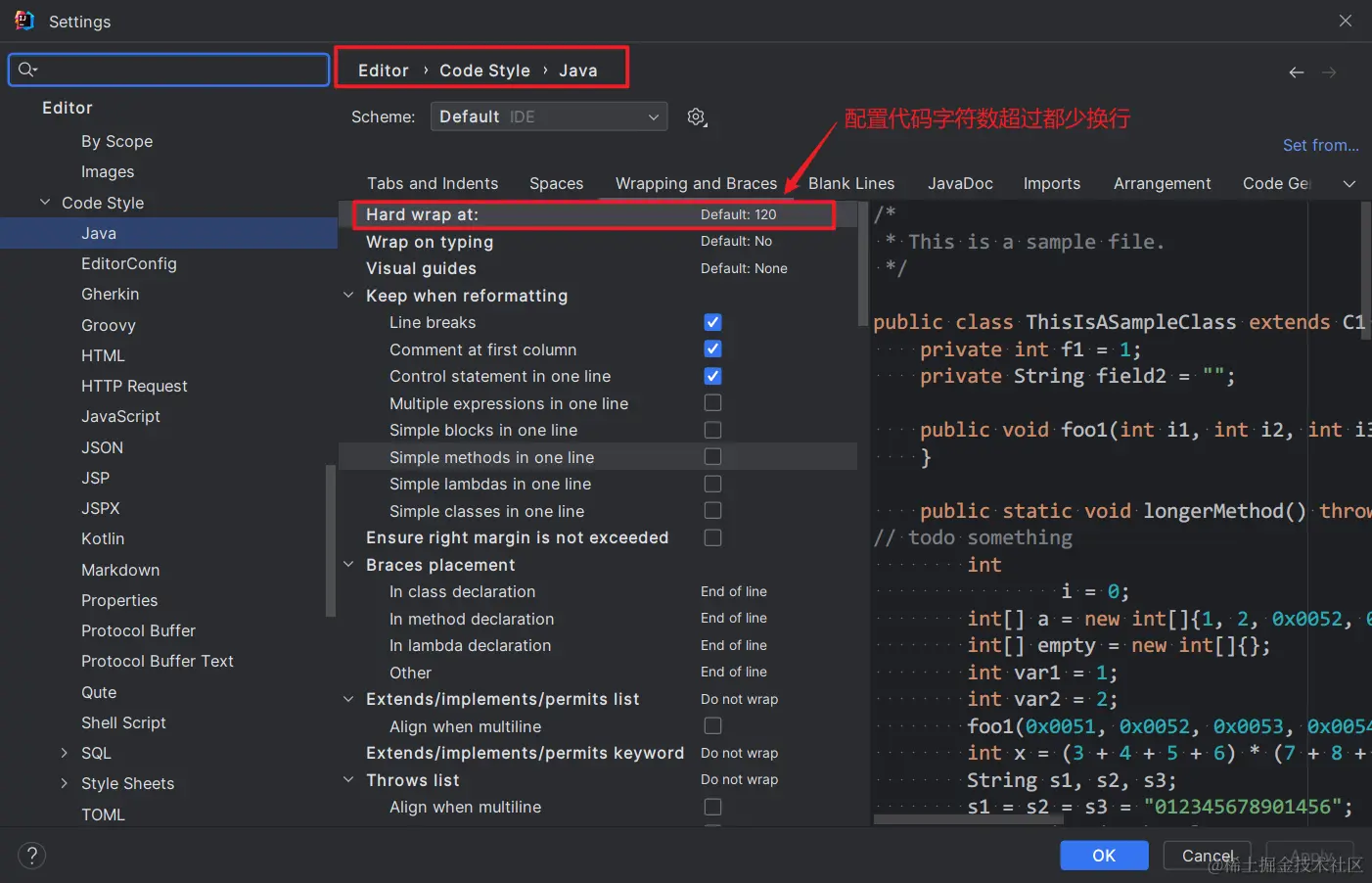Open the Scheme Default dropdown

tap(549, 116)
